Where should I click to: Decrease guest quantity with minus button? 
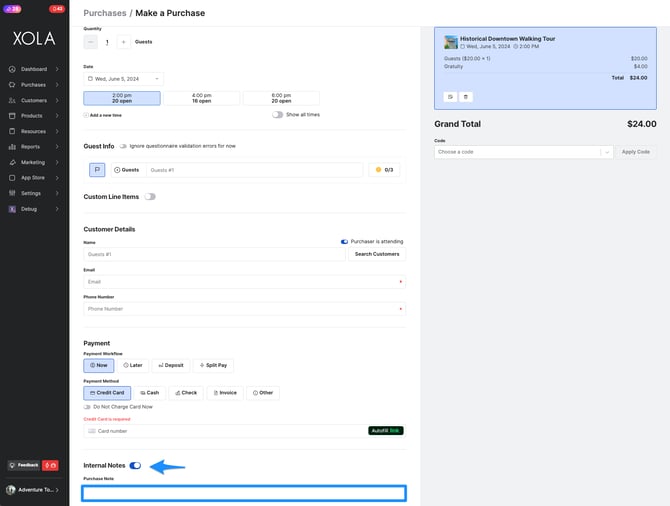pyautogui.click(x=91, y=42)
